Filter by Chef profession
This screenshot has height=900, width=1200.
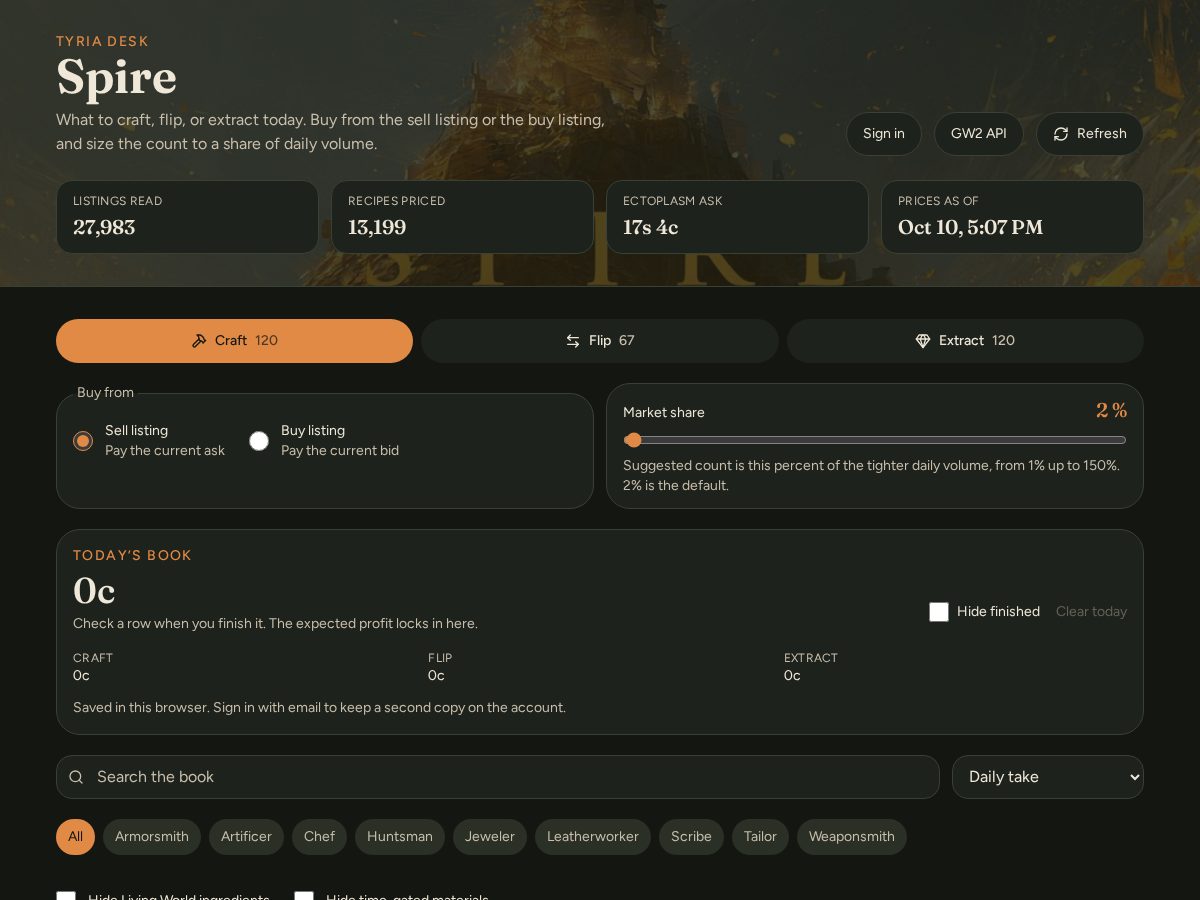click(x=319, y=837)
